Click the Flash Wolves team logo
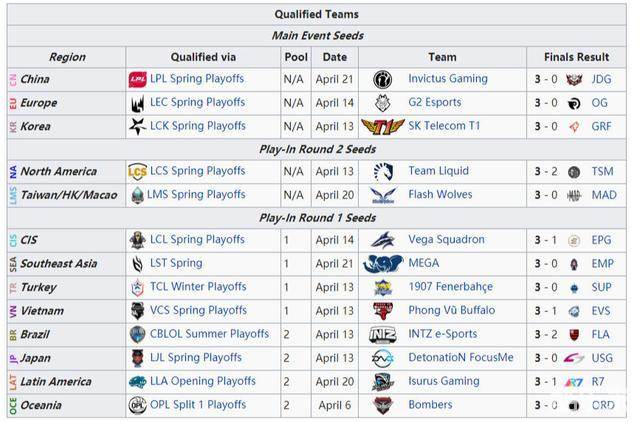The width and height of the screenshot is (640, 422). pos(382,195)
